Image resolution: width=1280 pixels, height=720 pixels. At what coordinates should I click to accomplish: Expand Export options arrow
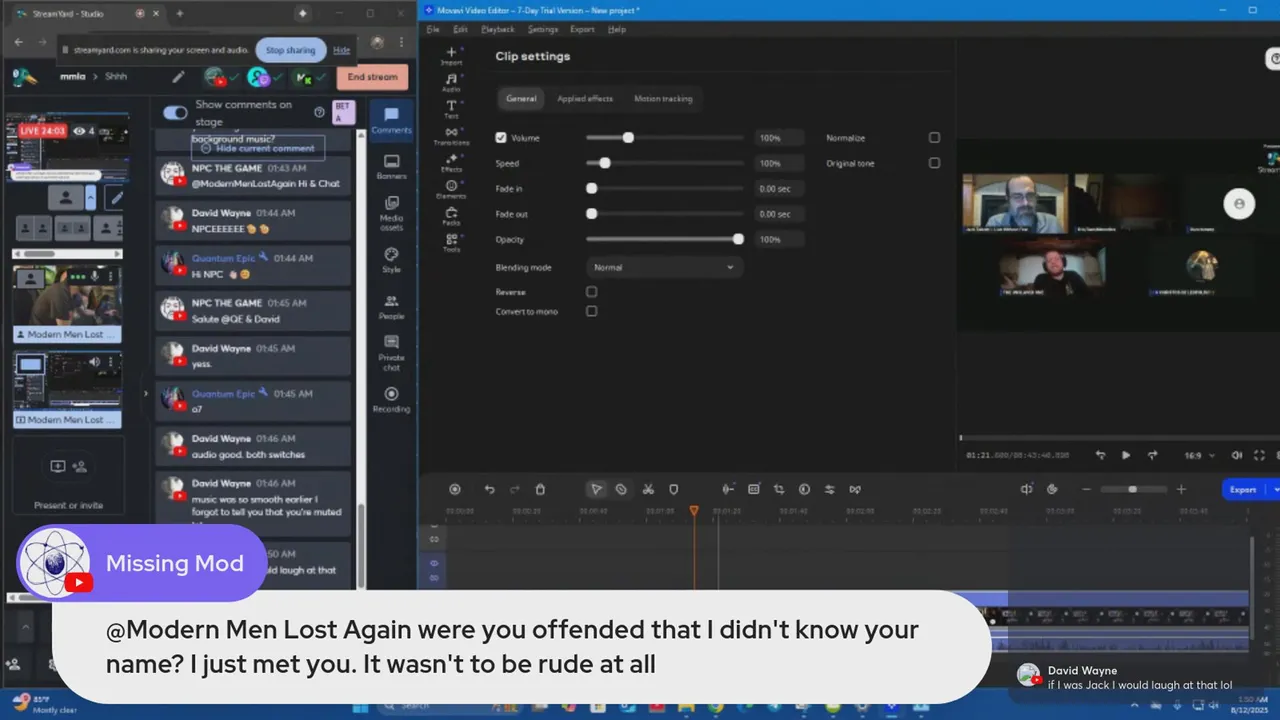(x=1274, y=489)
